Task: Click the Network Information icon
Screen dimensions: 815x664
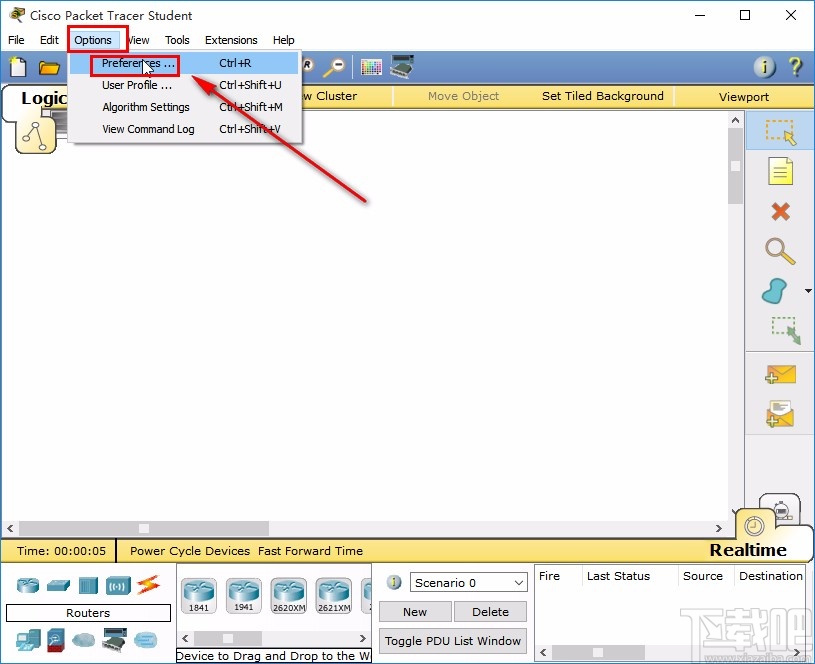Action: click(764, 67)
